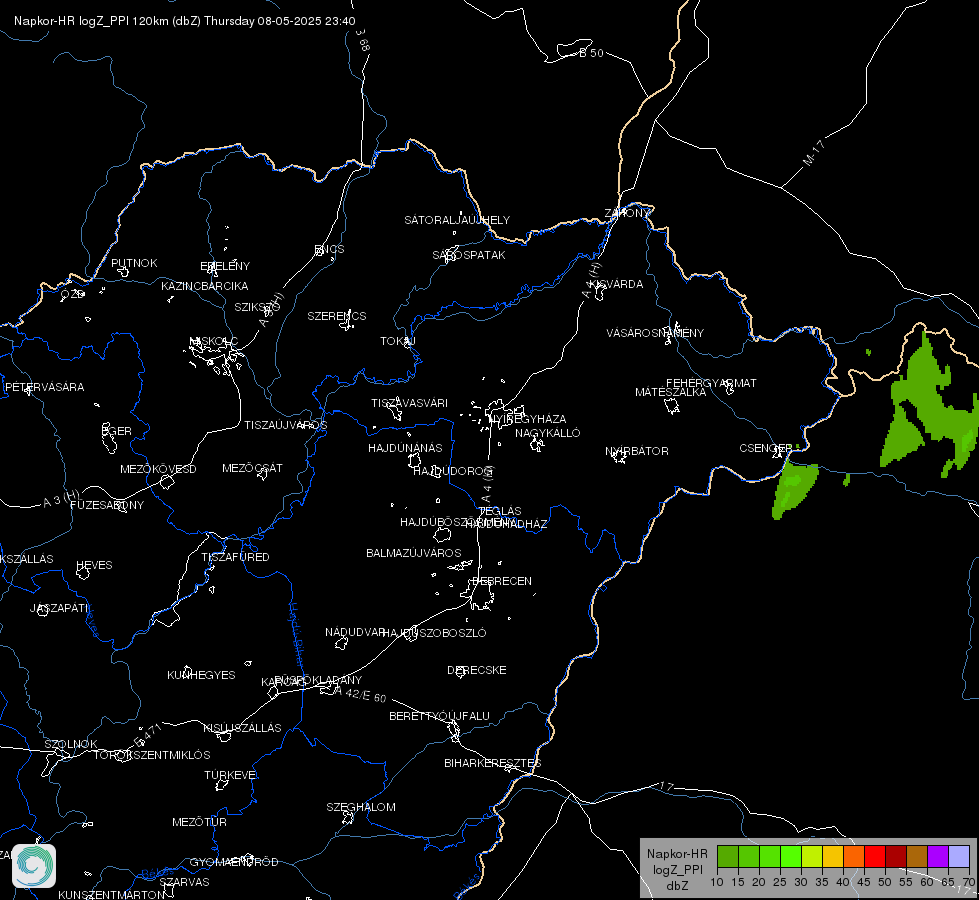This screenshot has height=900, width=979.
Task: Click the Napkor-HR logZ_PPI title text
Action: click(x=185, y=21)
